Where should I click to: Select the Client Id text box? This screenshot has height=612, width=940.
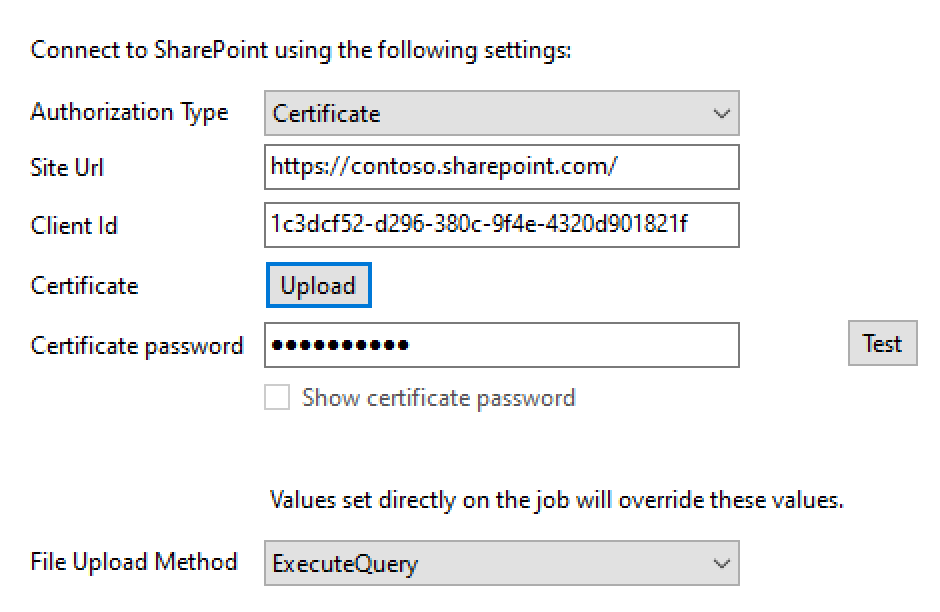tap(500, 226)
